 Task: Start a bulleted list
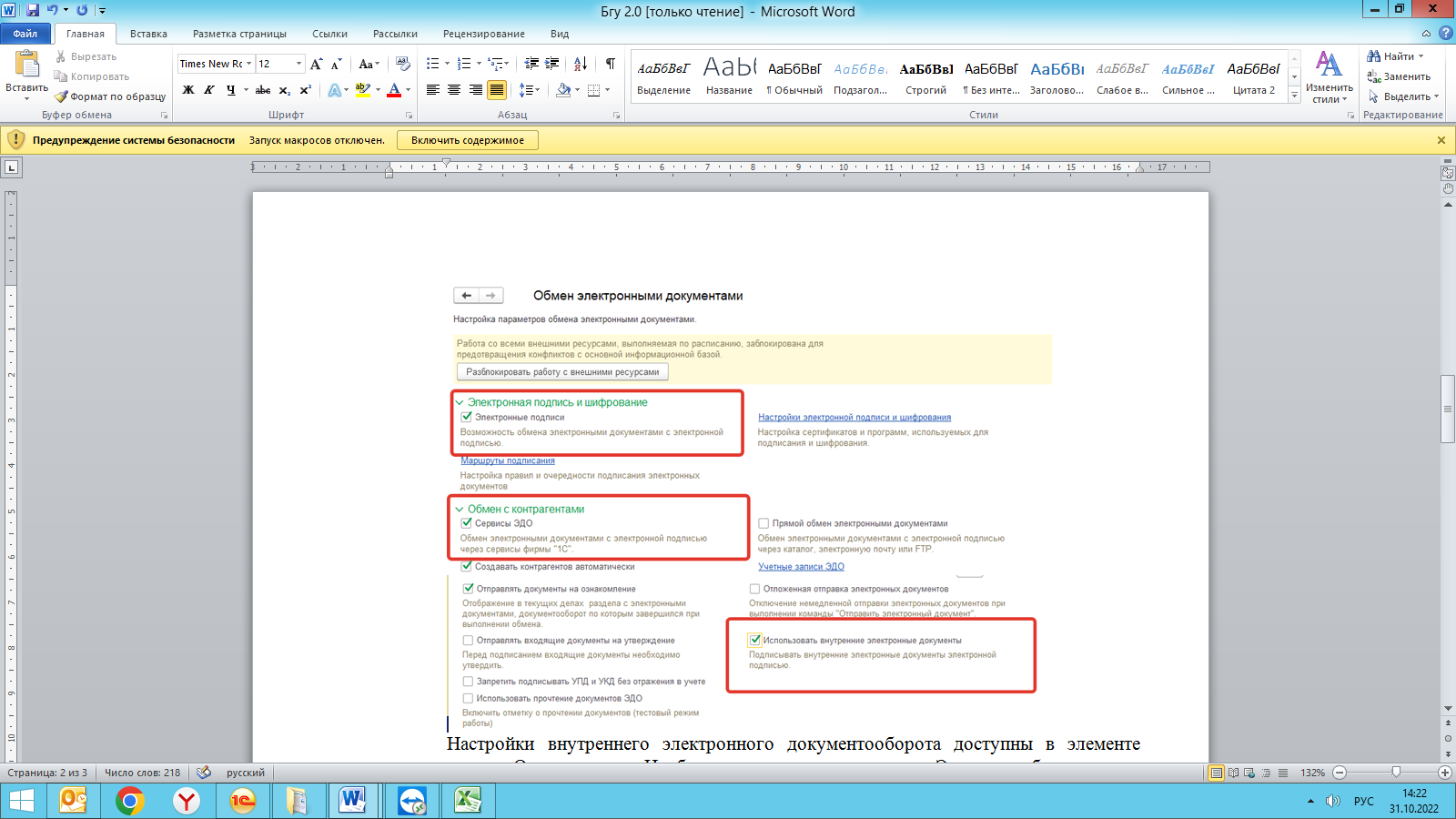pyautogui.click(x=433, y=64)
